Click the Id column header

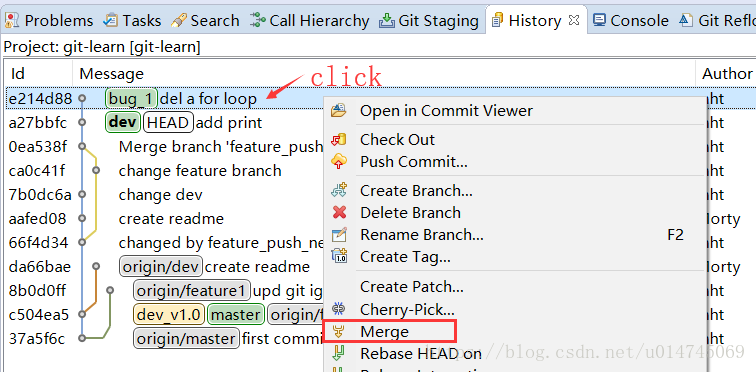18,74
